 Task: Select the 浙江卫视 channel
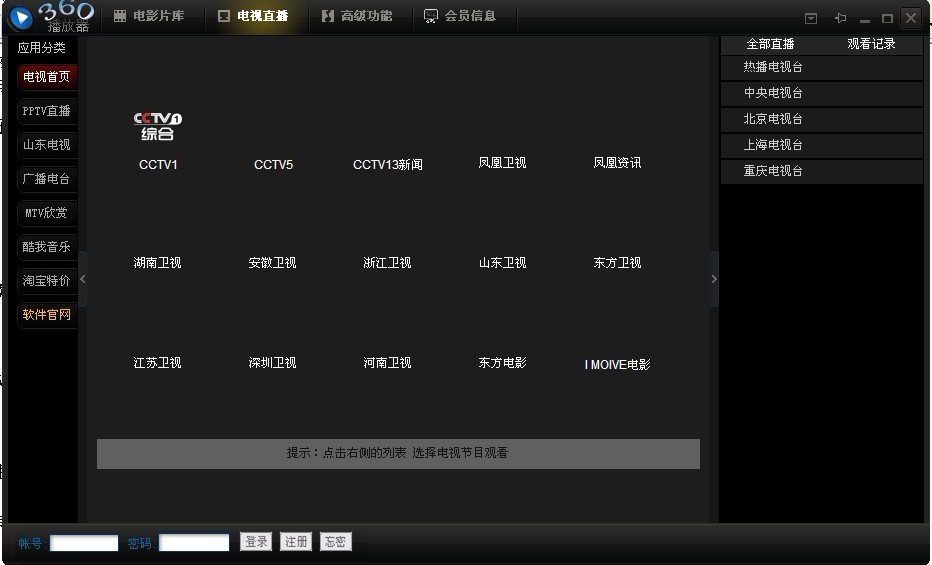(x=388, y=263)
